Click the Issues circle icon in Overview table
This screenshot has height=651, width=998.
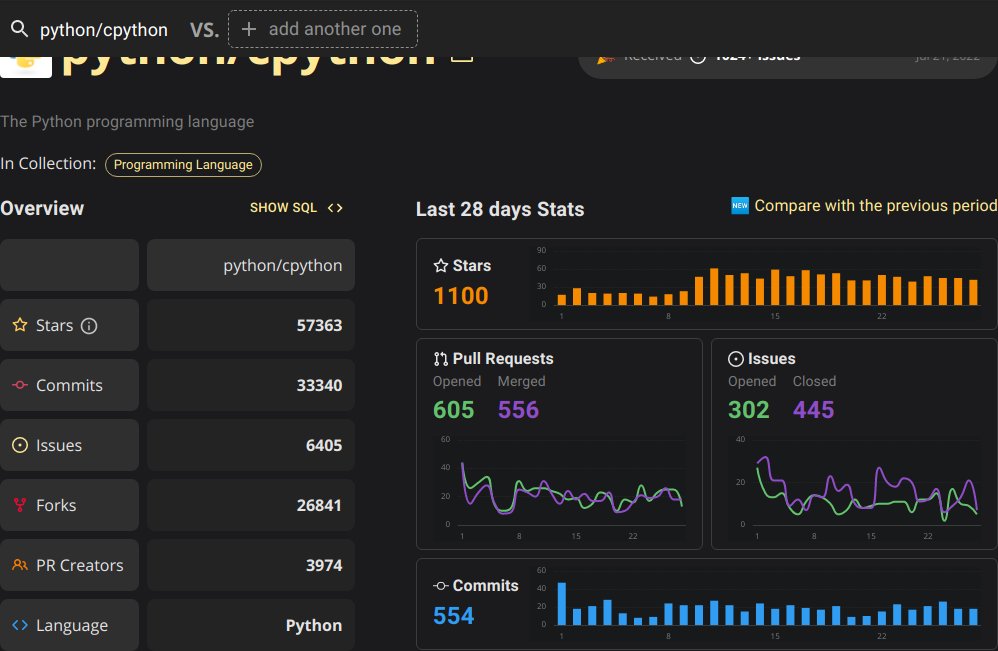tap(20, 445)
